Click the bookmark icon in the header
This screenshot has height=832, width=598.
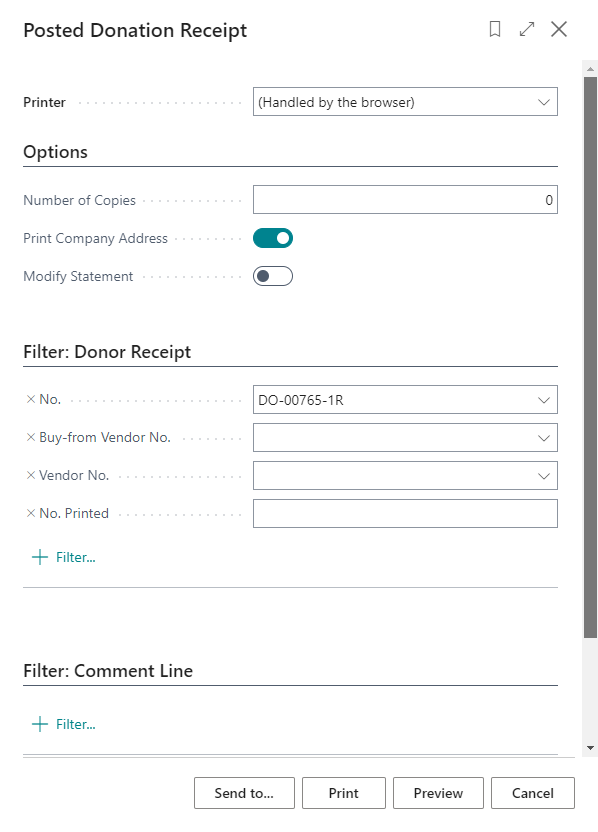[x=495, y=29]
